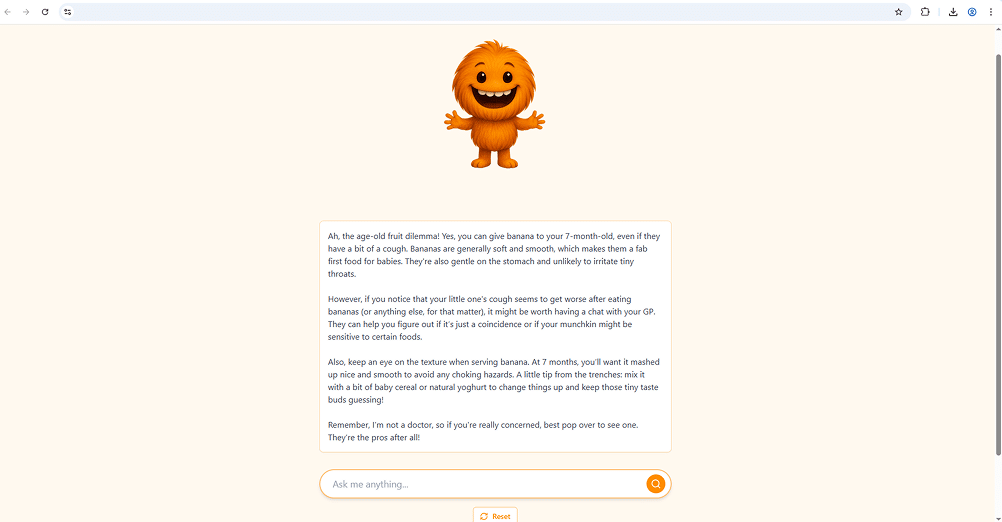
Task: Open the browser extensions puzzle icon
Action: 925,12
